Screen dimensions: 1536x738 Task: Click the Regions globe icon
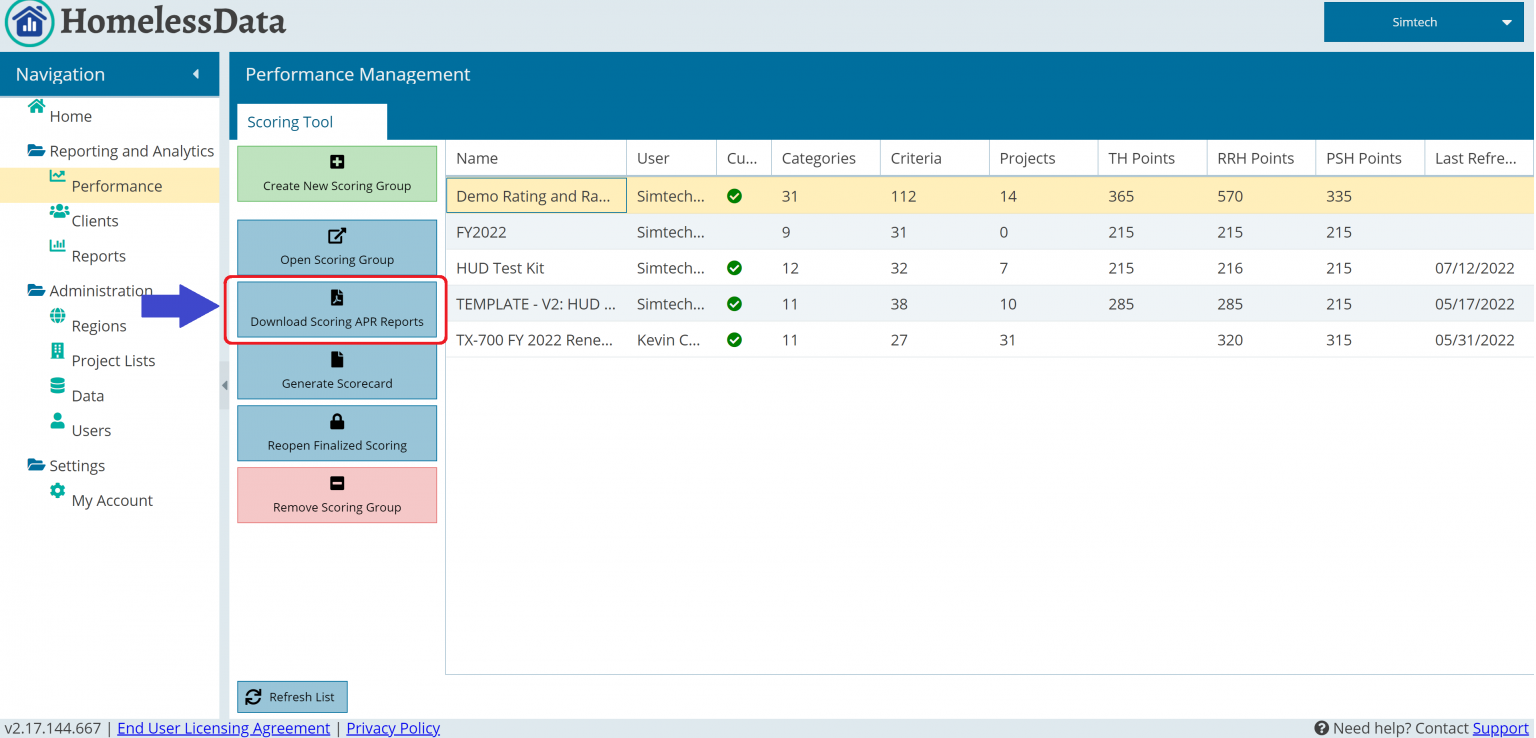pyautogui.click(x=58, y=316)
